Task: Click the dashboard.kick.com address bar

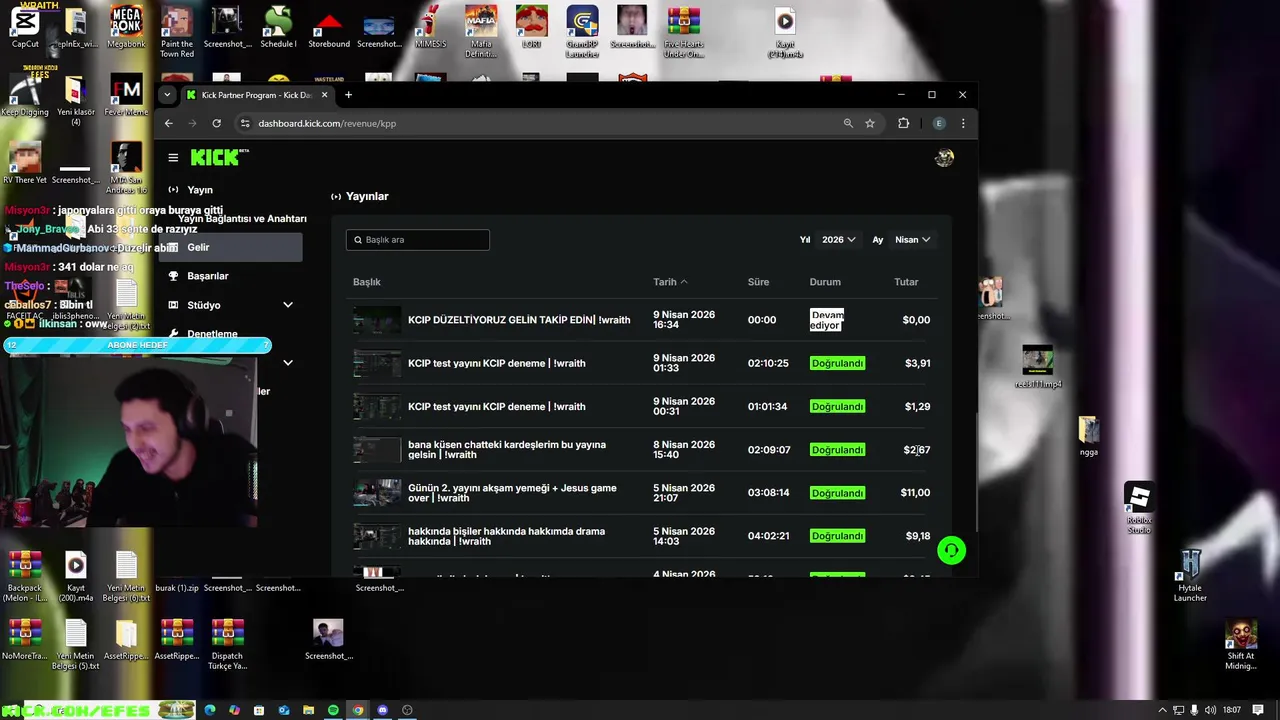Action: point(540,123)
